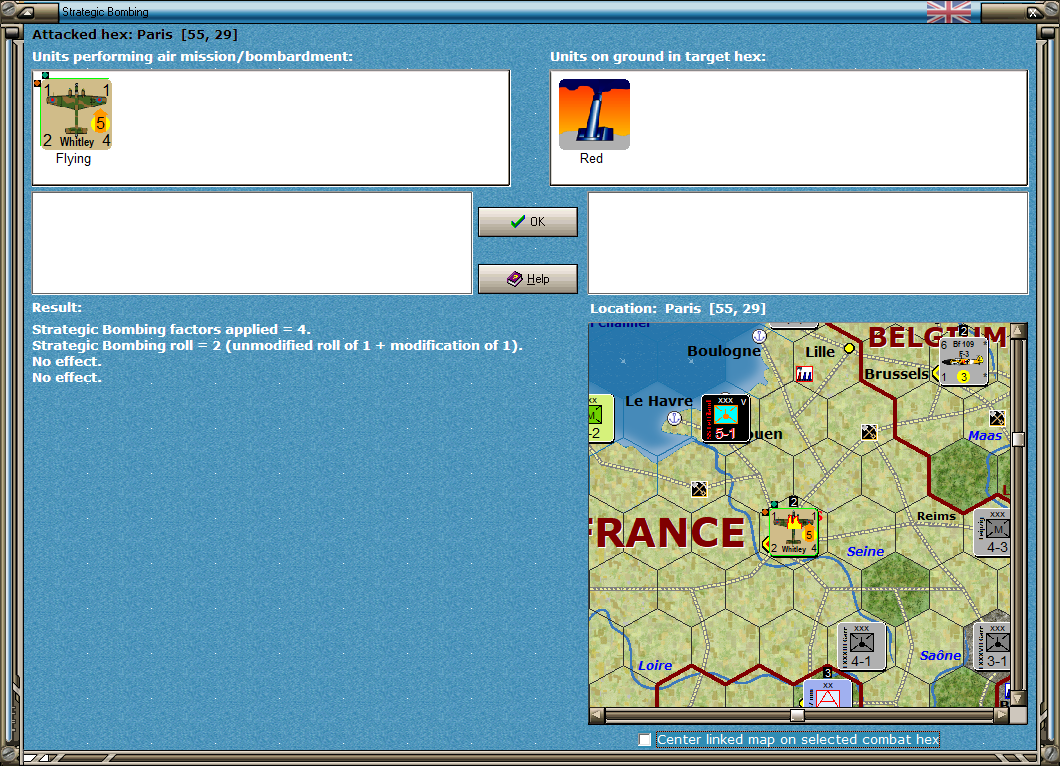
Task: Click the blue mountain division counter at bottom
Action: tap(827, 694)
